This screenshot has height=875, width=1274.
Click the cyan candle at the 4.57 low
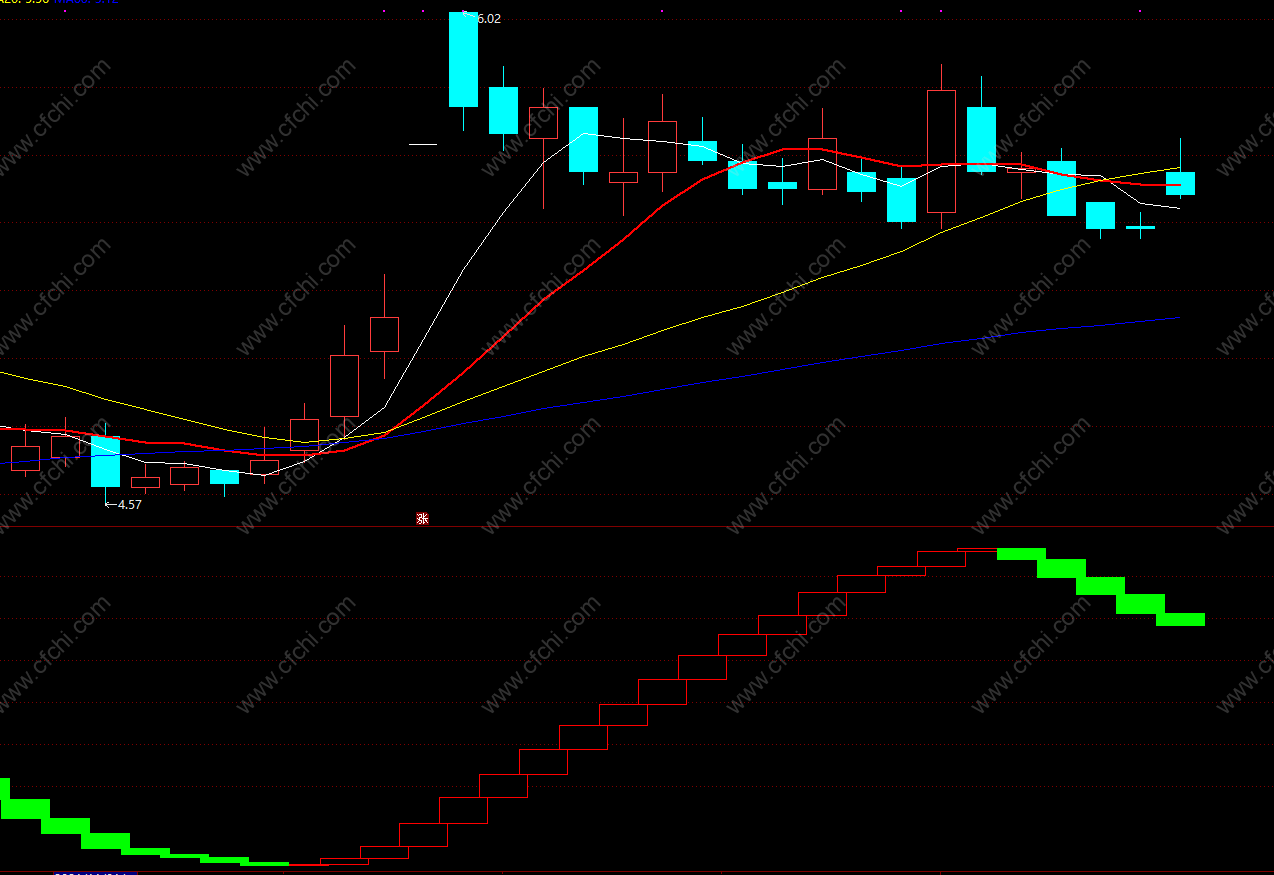pyautogui.click(x=105, y=461)
